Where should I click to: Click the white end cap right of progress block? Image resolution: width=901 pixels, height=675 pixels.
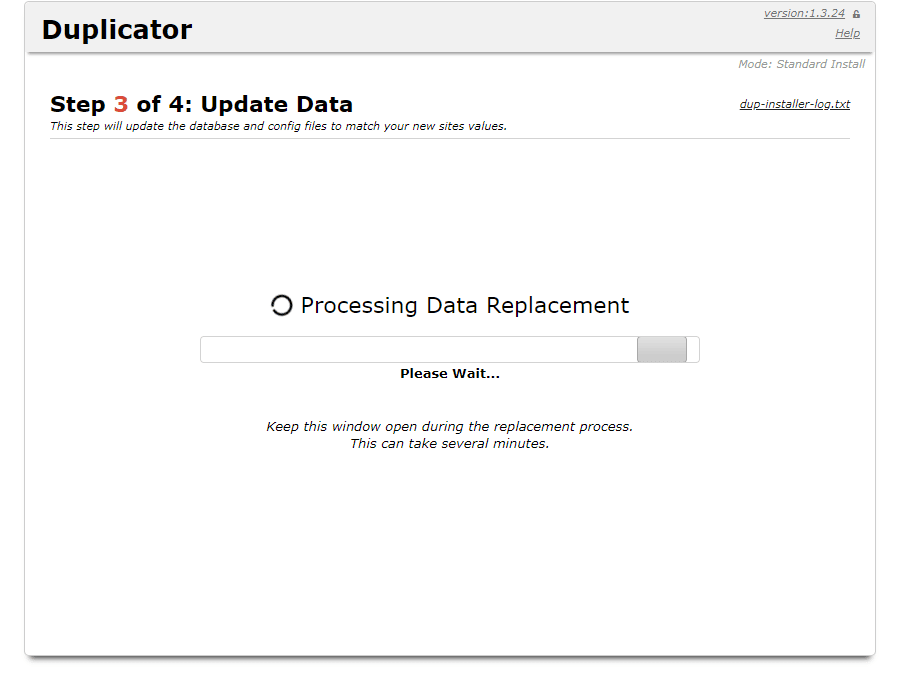click(693, 350)
